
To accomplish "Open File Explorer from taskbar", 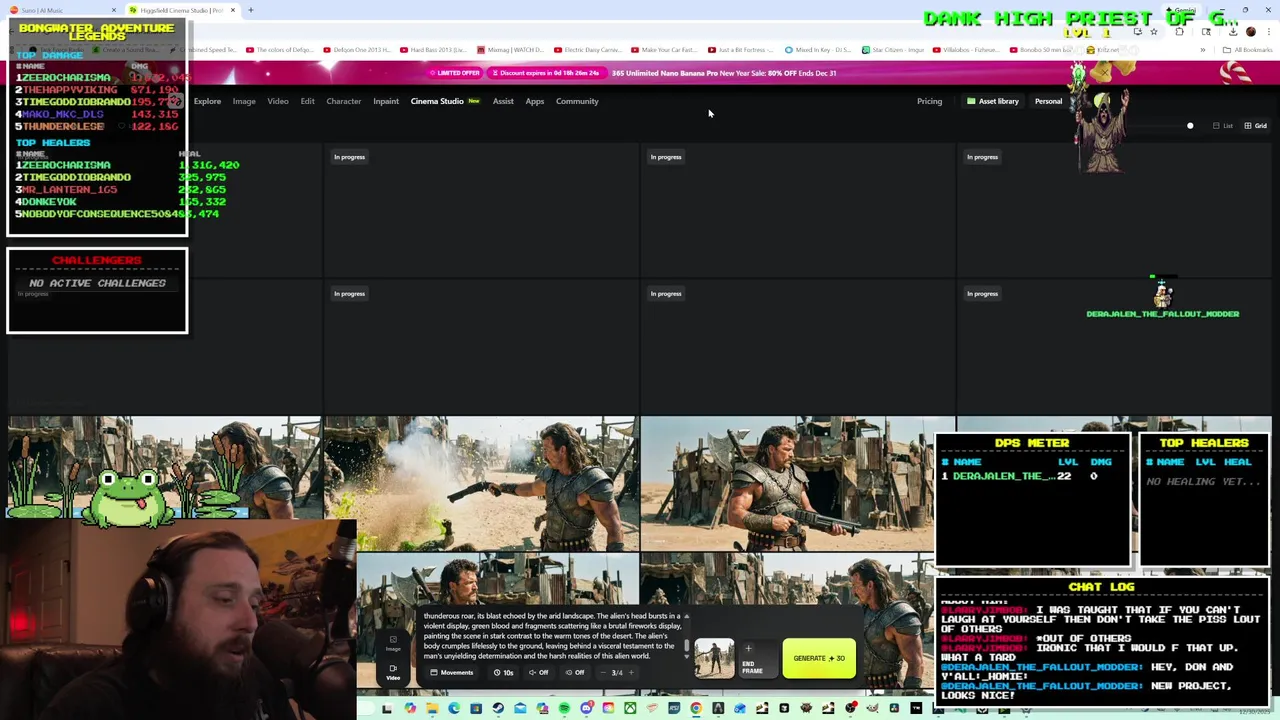I will tap(432, 709).
